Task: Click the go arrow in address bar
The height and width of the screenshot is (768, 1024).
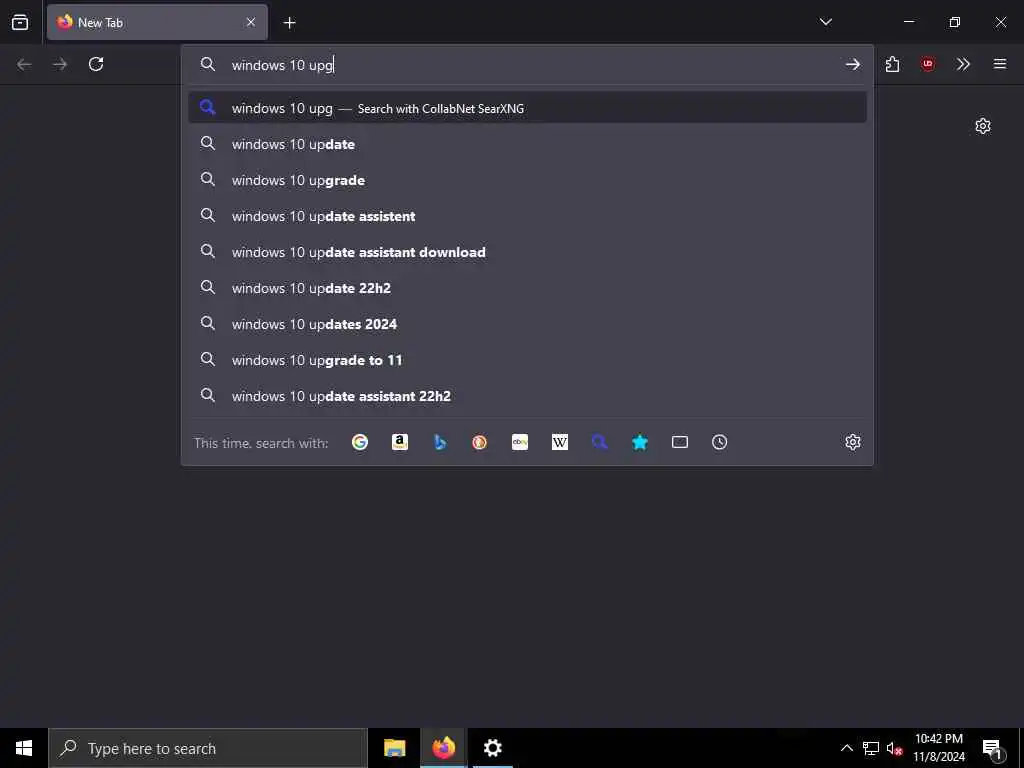Action: (852, 64)
